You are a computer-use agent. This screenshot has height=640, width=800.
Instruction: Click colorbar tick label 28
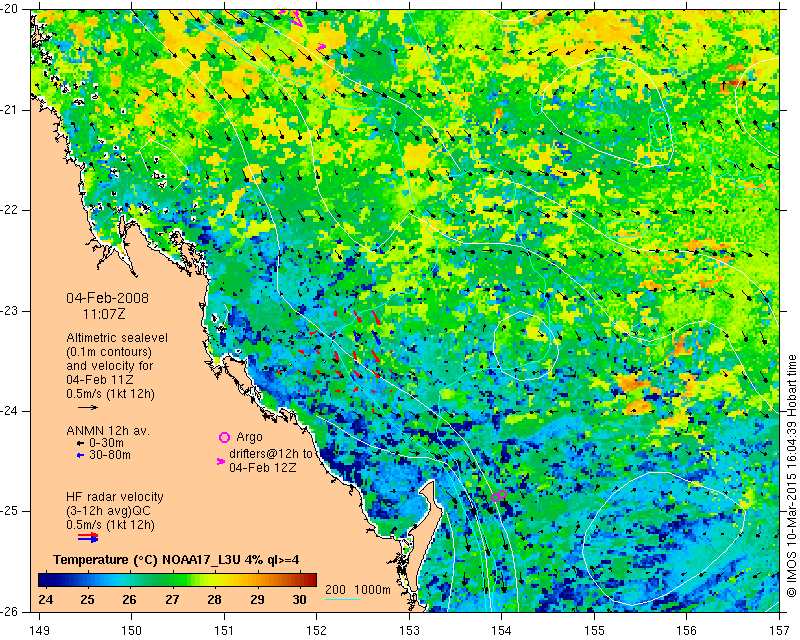point(215,599)
